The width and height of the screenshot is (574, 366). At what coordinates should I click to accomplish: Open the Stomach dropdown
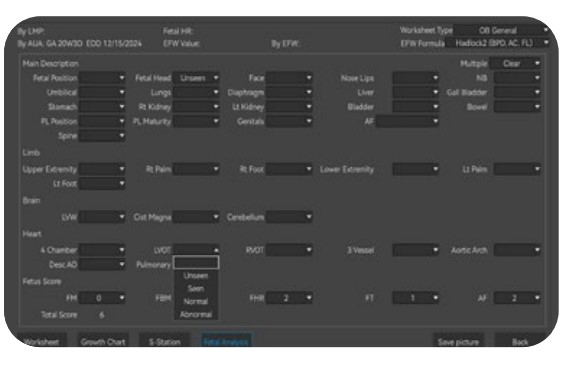coord(102,107)
